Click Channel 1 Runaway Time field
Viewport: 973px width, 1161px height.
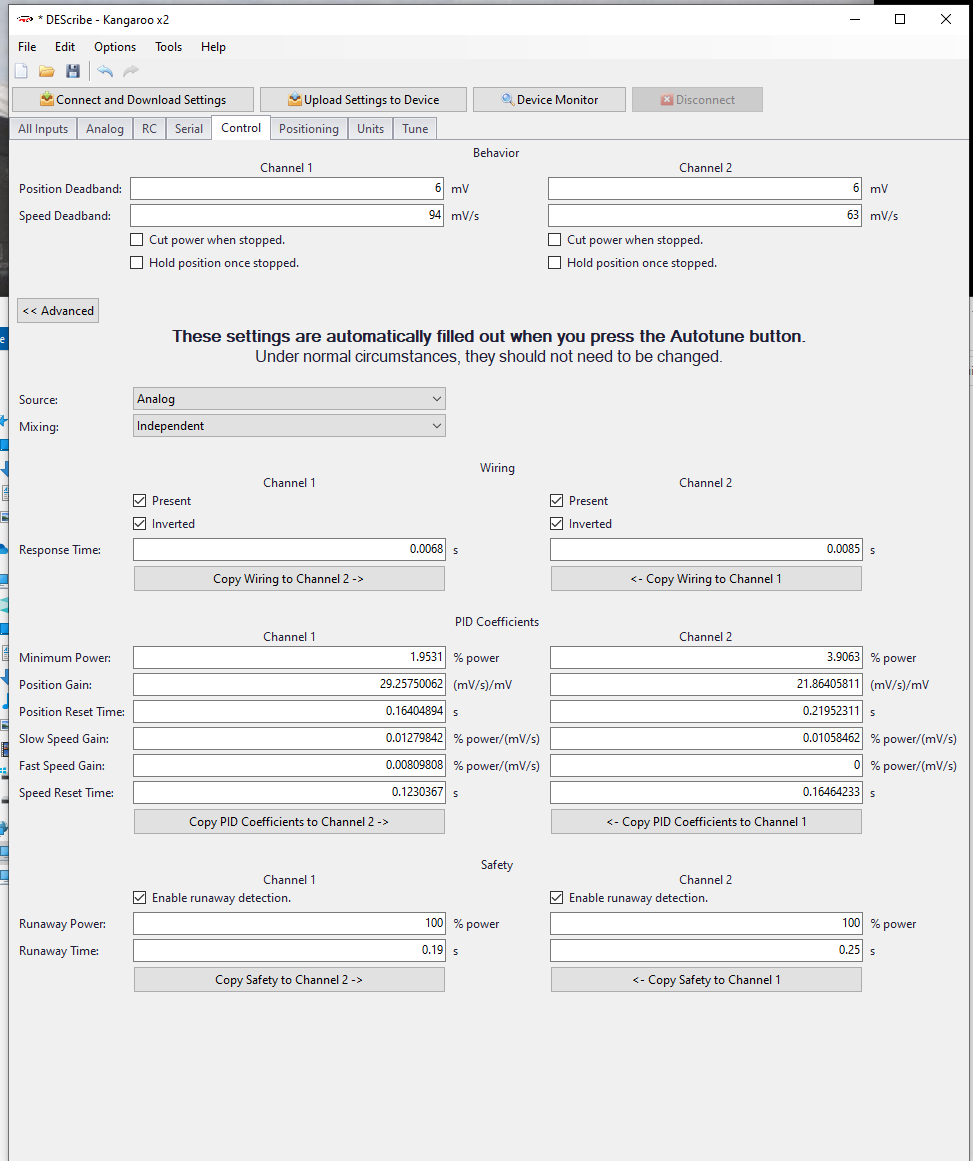(x=290, y=950)
